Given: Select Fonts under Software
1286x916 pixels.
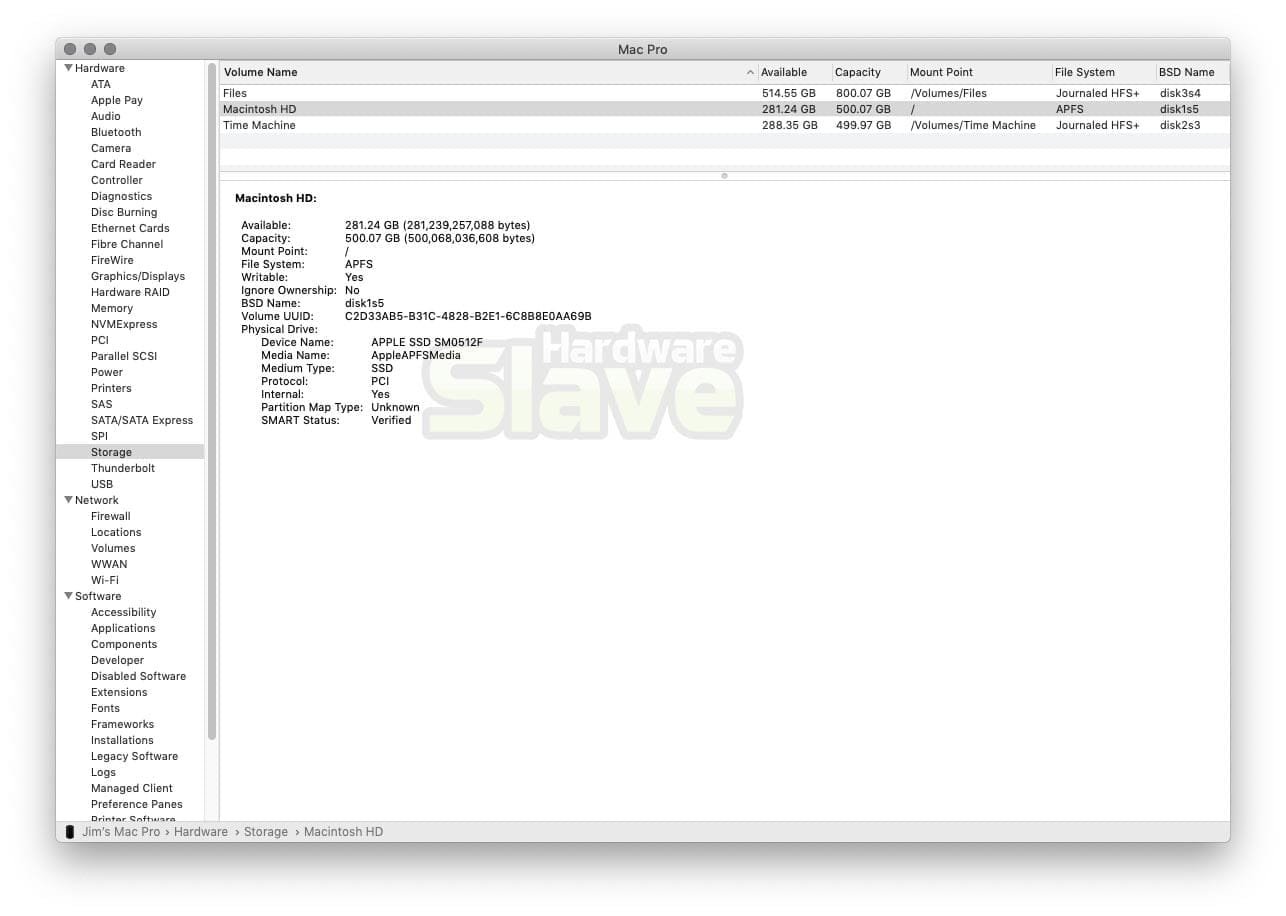Looking at the screenshot, I should click(105, 708).
